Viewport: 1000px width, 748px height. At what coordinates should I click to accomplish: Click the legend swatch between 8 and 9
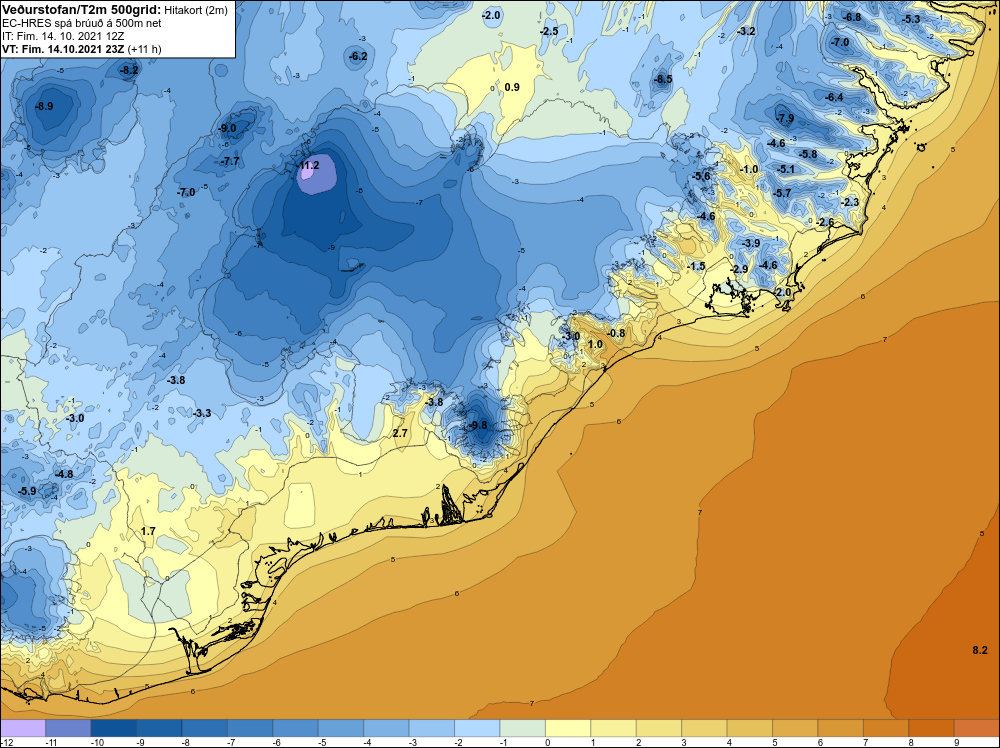[932, 728]
